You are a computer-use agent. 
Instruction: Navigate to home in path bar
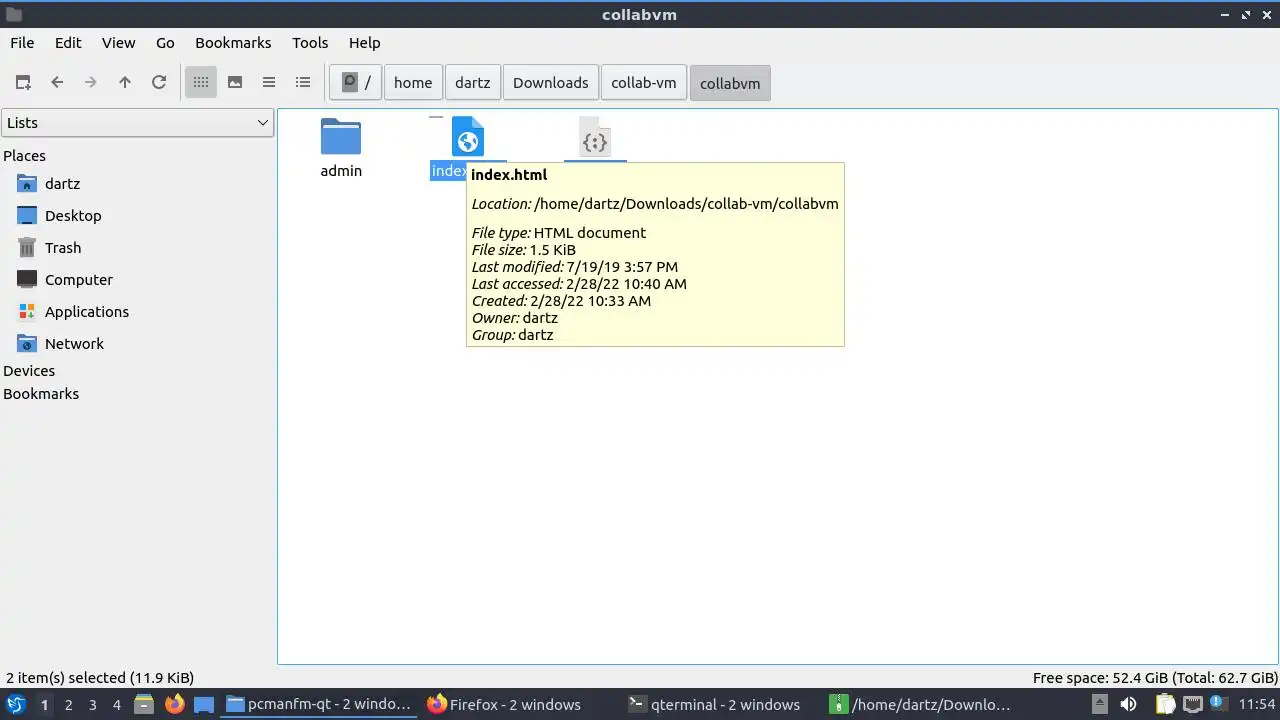point(413,83)
